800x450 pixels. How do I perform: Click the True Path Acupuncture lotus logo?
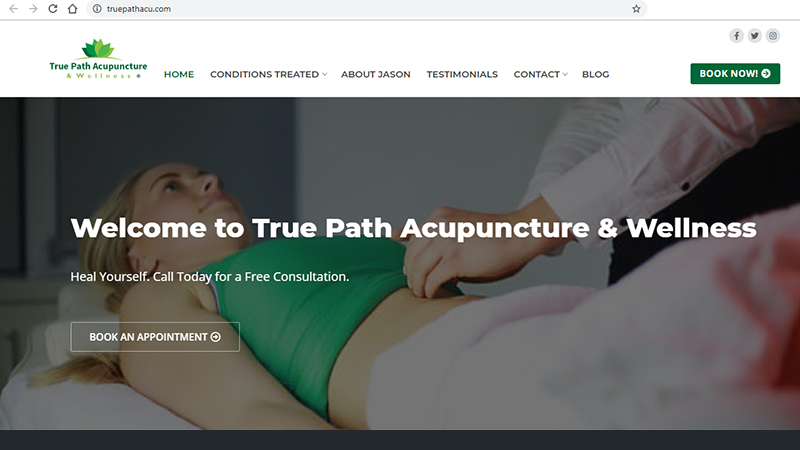(98, 59)
